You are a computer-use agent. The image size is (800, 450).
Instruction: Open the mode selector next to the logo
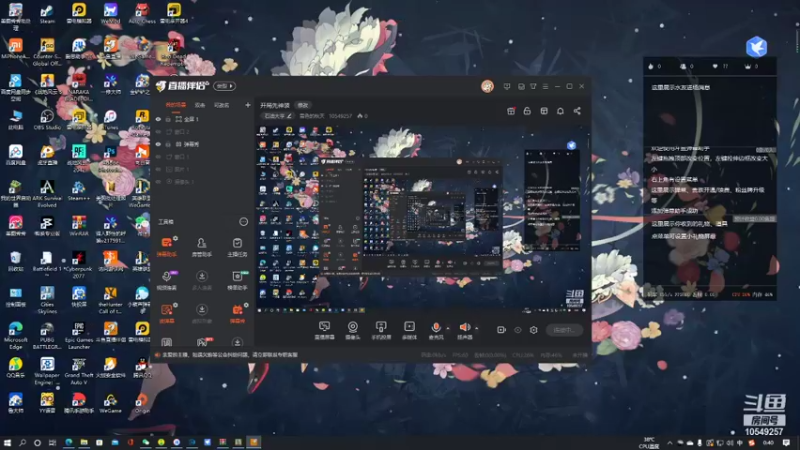click(x=224, y=86)
